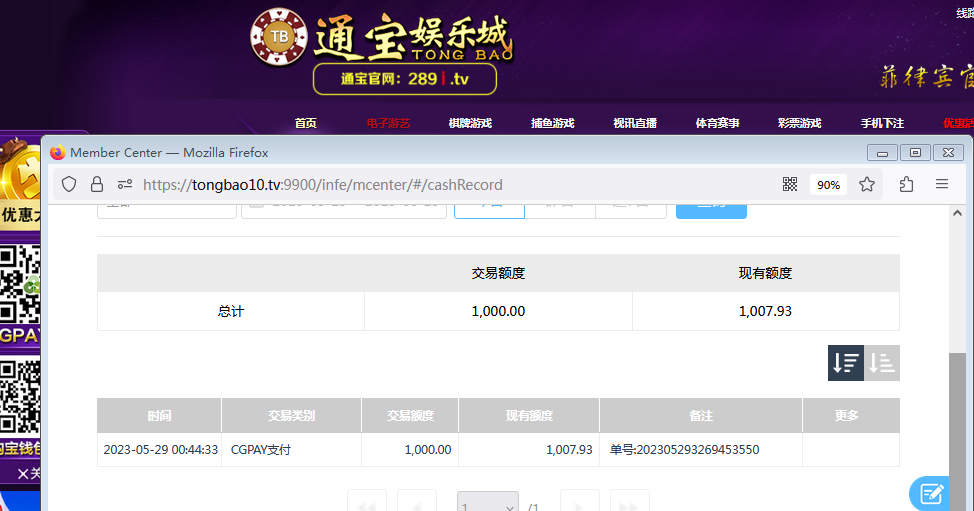This screenshot has width=974, height=511.
Task: Click the scrollbar up arrow
Action: [957, 213]
